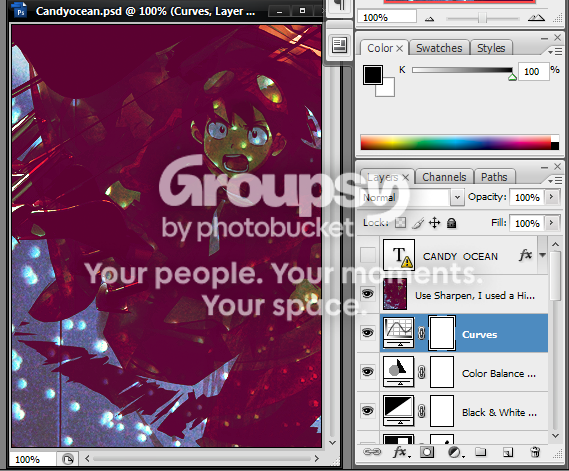Hide the Curves layer
This screenshot has height=471, width=569.
click(368, 332)
